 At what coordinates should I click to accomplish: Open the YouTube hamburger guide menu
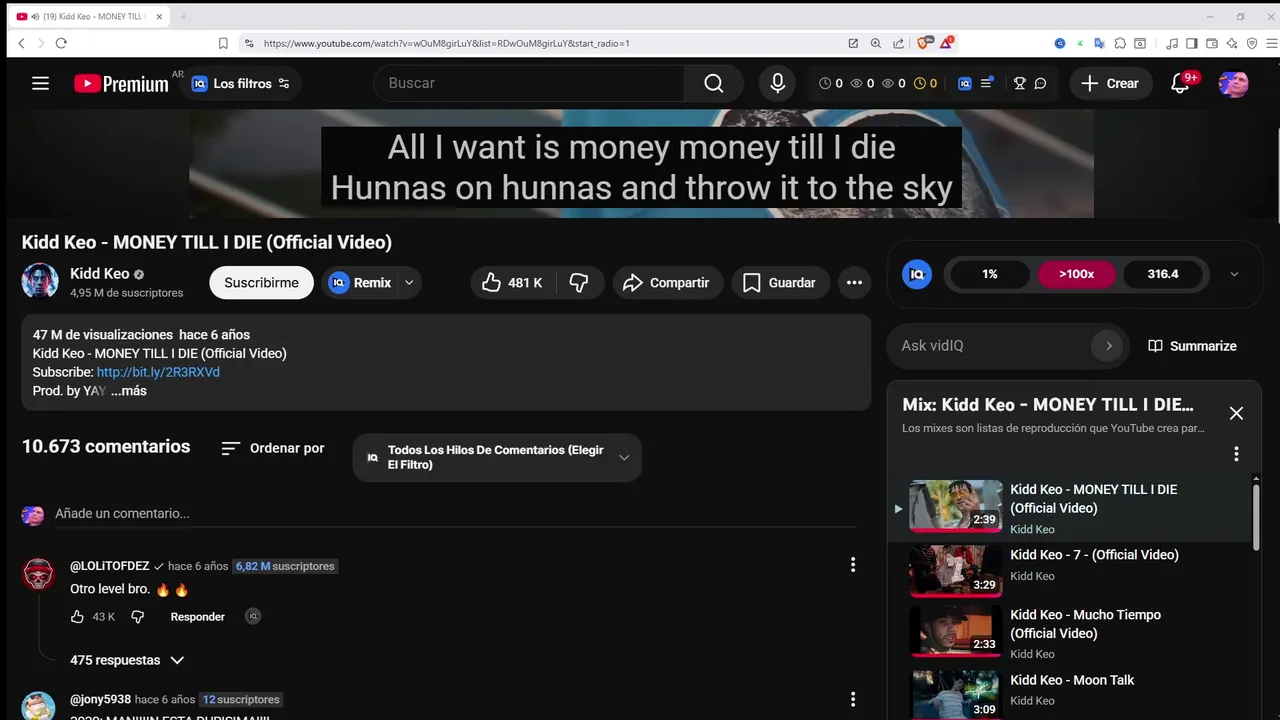coord(40,84)
